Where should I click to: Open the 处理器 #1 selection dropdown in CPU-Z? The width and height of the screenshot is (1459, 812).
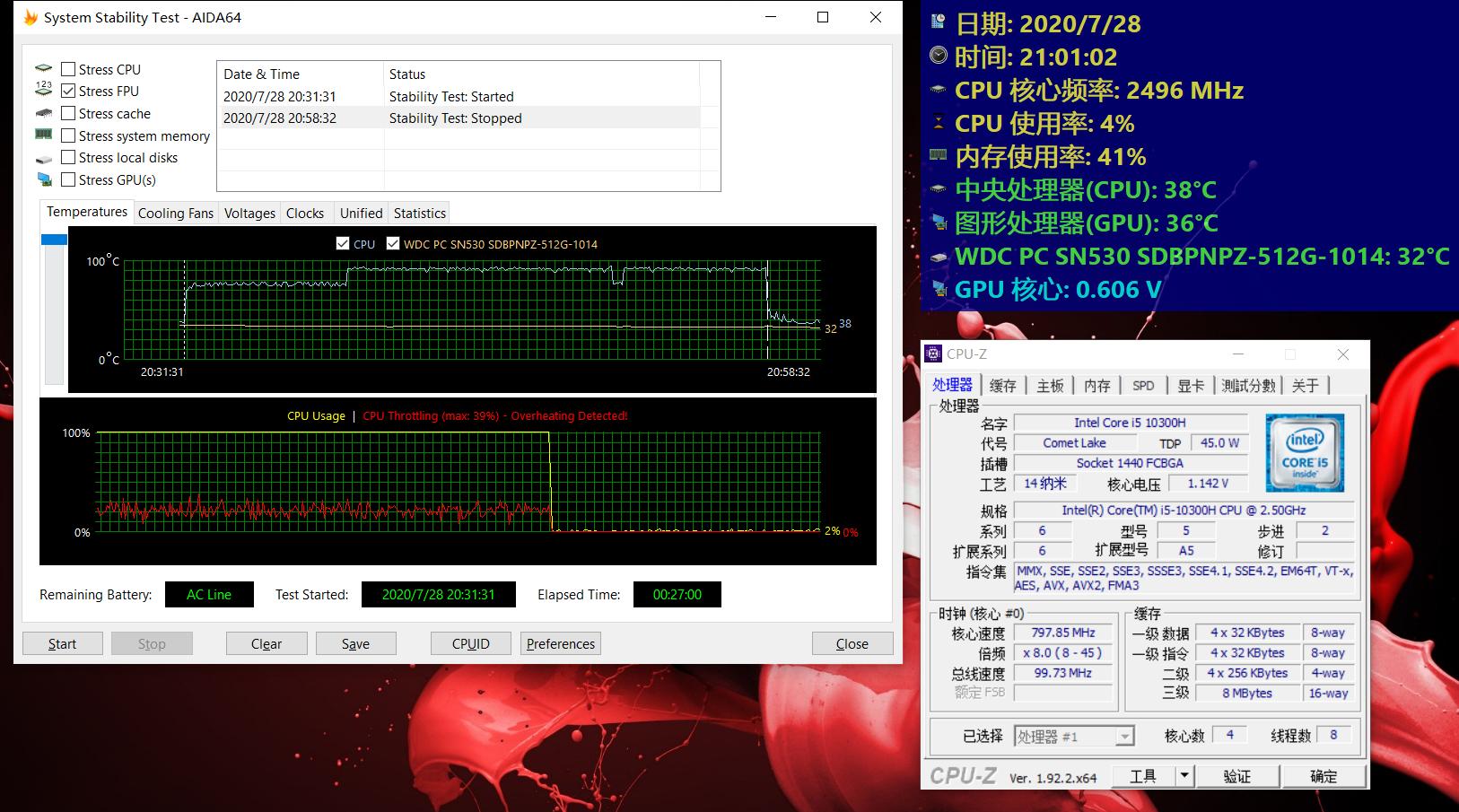pyautogui.click(x=1074, y=736)
